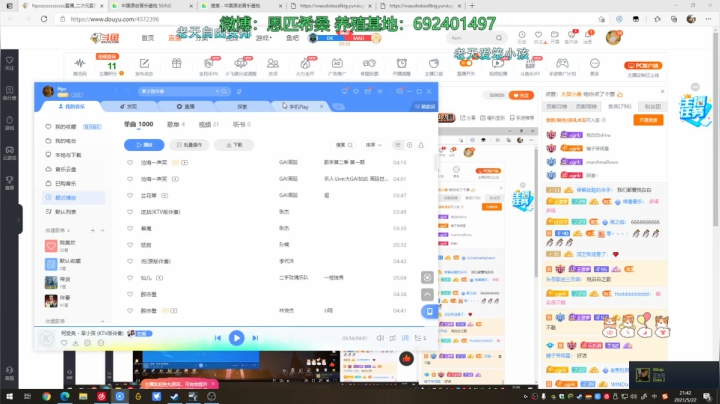Image resolution: width=720 pixels, height=404 pixels.
Task: Open the 听书 0 sub-tab
Action: tap(242, 124)
